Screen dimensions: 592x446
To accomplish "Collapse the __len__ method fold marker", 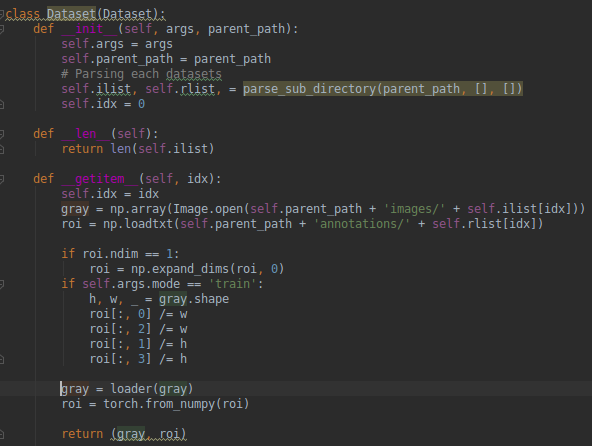I will coord(2,134).
